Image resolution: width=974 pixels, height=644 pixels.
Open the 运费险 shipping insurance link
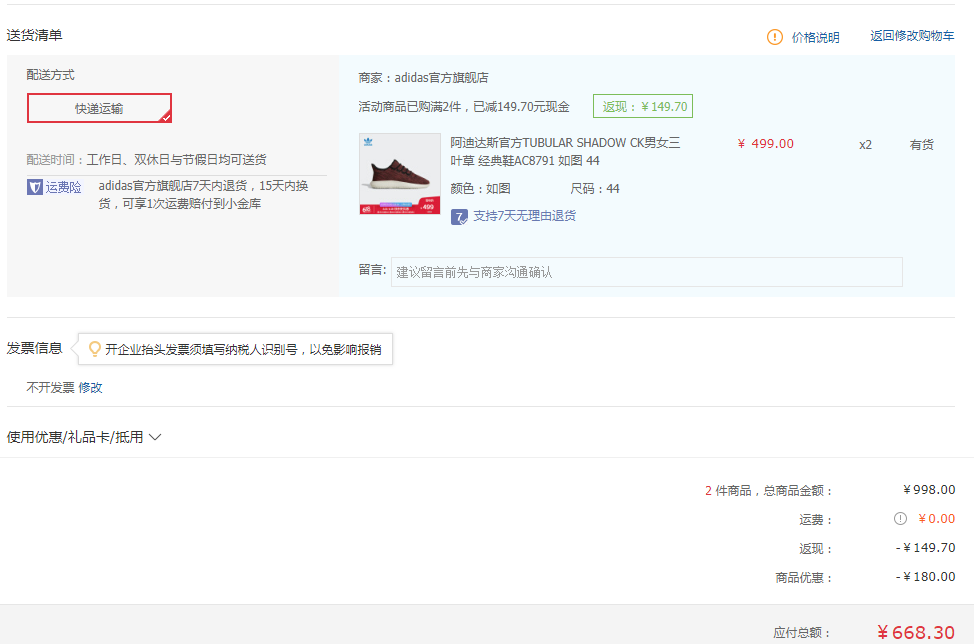click(63, 187)
